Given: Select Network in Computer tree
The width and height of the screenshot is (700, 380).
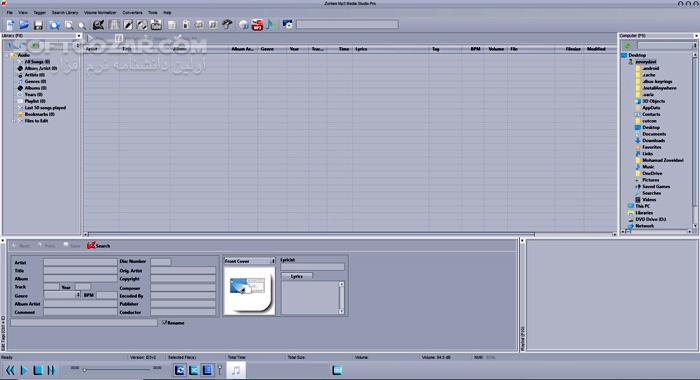Looking at the screenshot, I should tap(645, 226).
